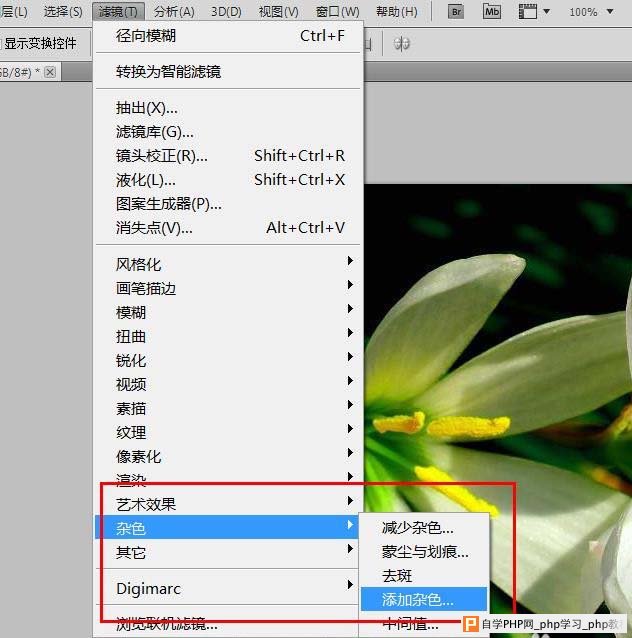Launch Bridge with the Br icon
This screenshot has height=638, width=632.
(x=455, y=12)
